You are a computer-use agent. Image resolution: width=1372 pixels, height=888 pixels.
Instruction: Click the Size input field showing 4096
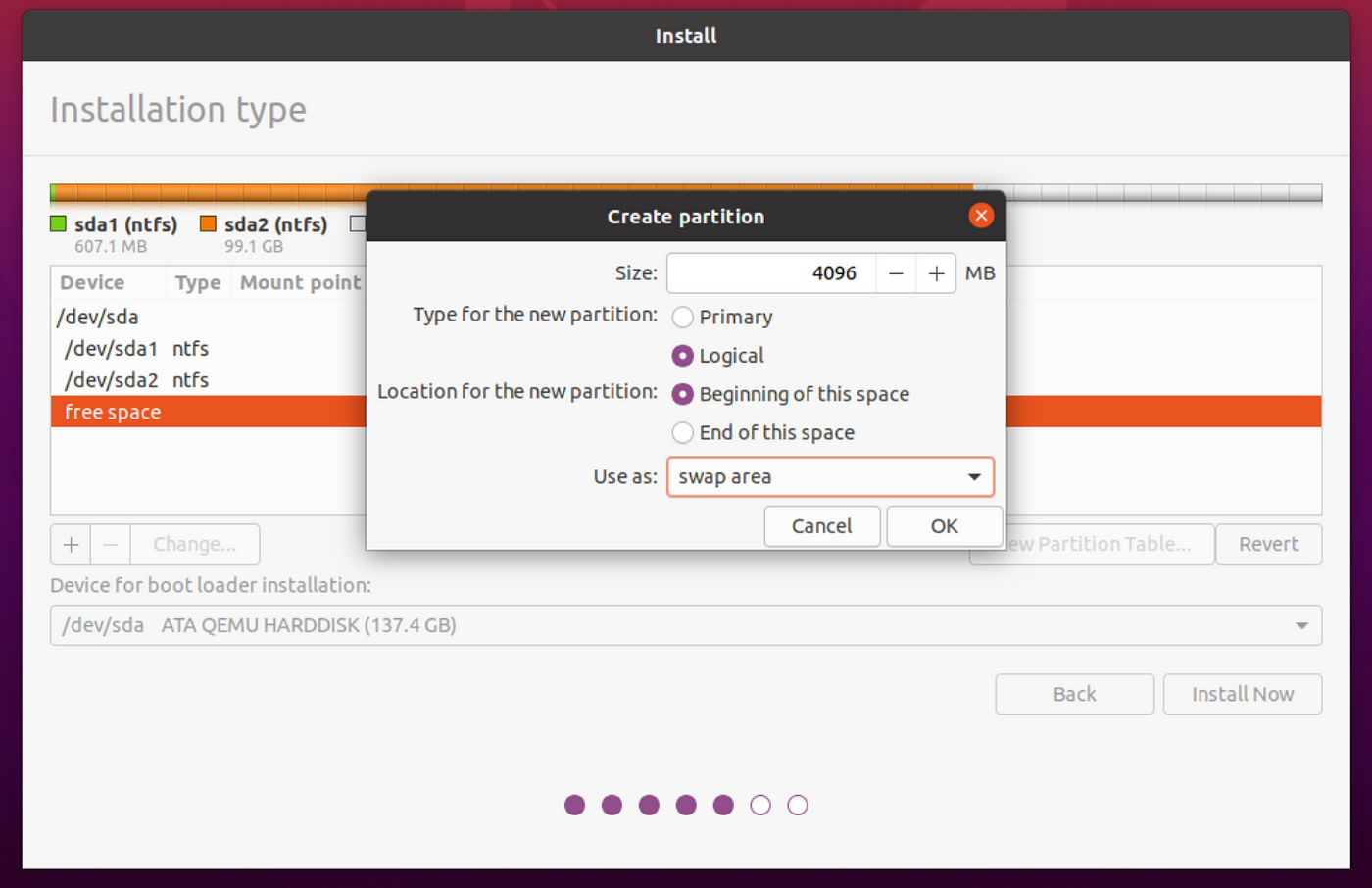coord(771,273)
